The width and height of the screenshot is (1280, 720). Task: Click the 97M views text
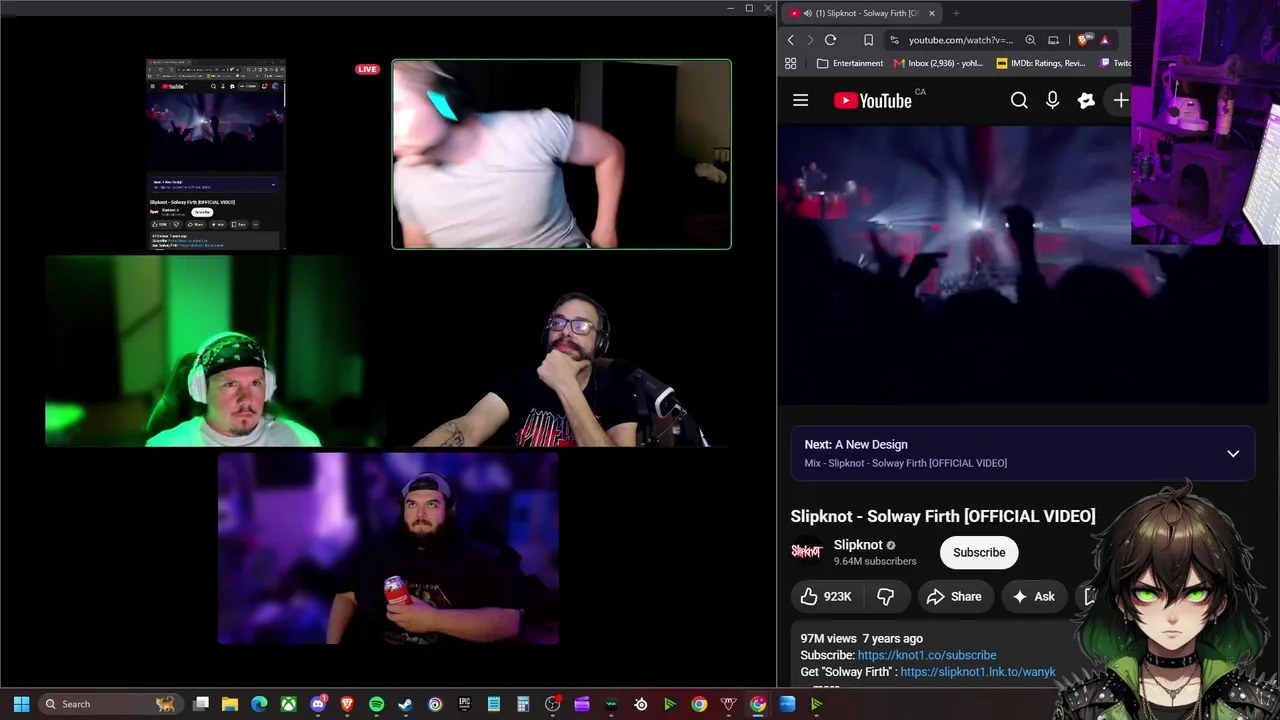click(x=829, y=638)
